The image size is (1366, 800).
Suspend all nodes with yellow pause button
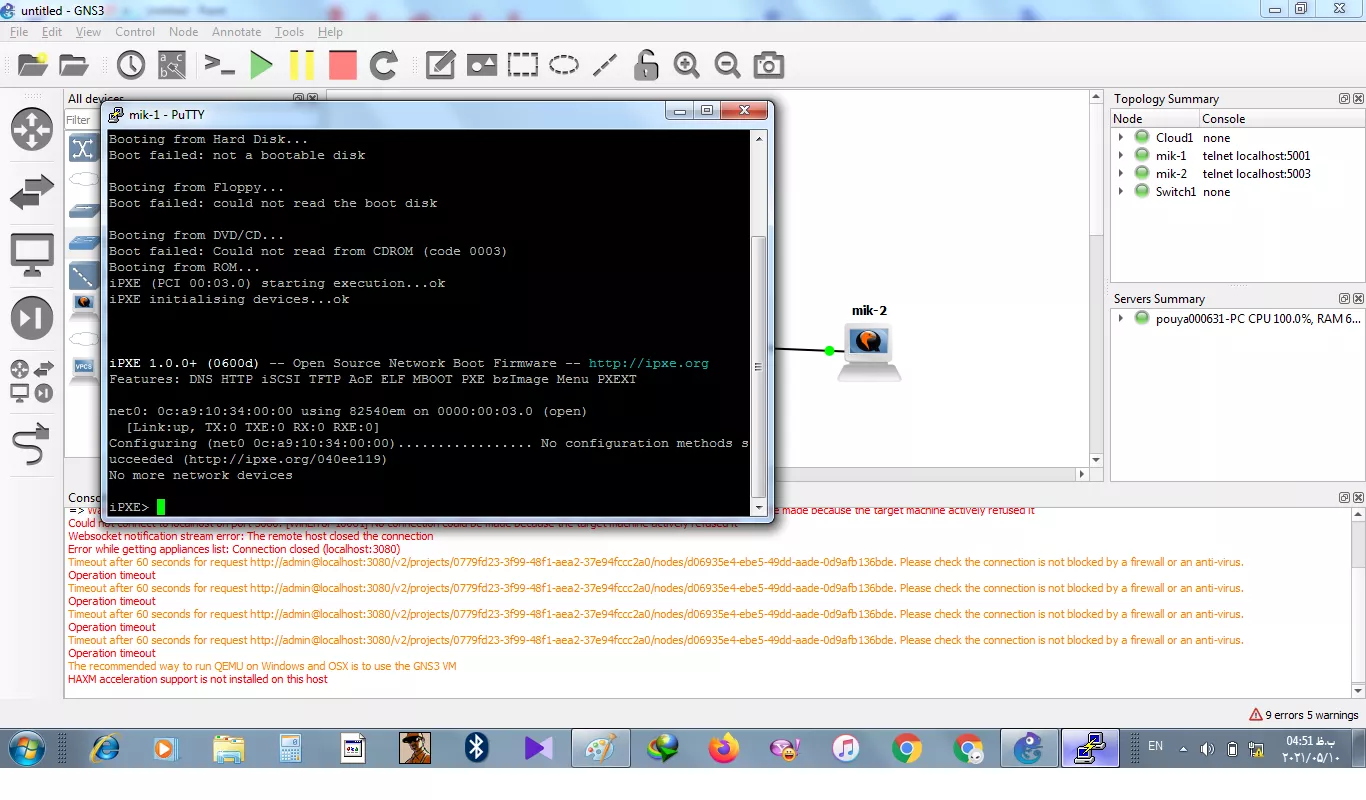(x=301, y=66)
